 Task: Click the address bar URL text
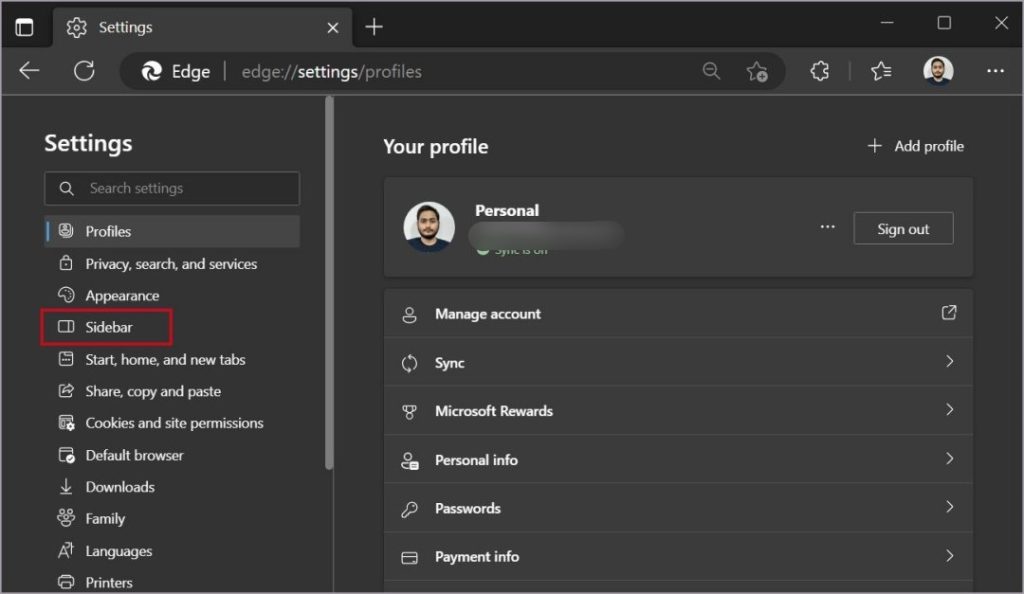click(x=332, y=71)
